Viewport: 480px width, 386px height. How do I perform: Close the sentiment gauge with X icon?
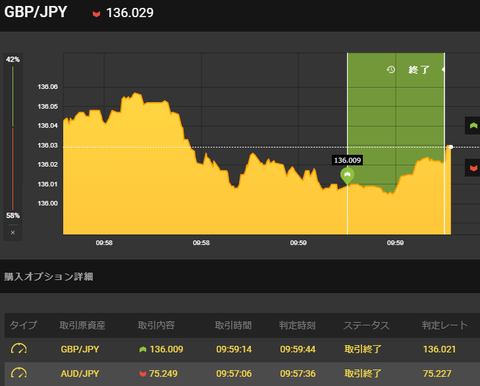point(13,233)
